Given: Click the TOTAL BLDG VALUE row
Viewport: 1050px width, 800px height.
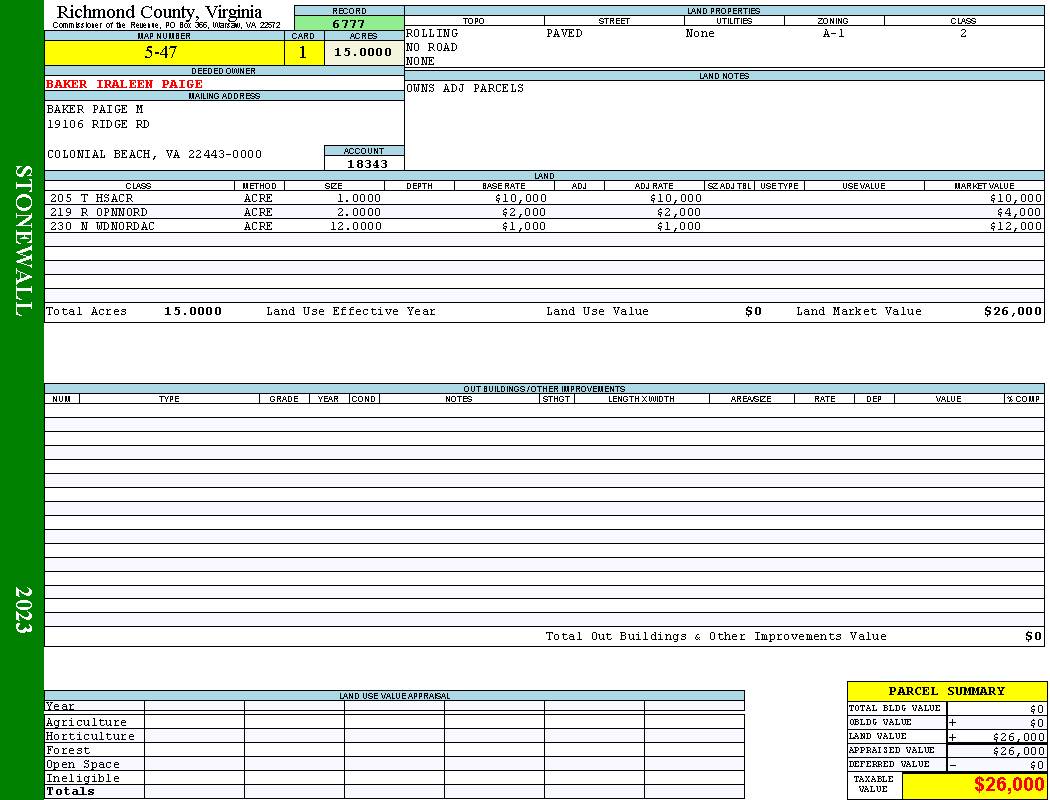Looking at the screenshot, I should [x=946, y=708].
